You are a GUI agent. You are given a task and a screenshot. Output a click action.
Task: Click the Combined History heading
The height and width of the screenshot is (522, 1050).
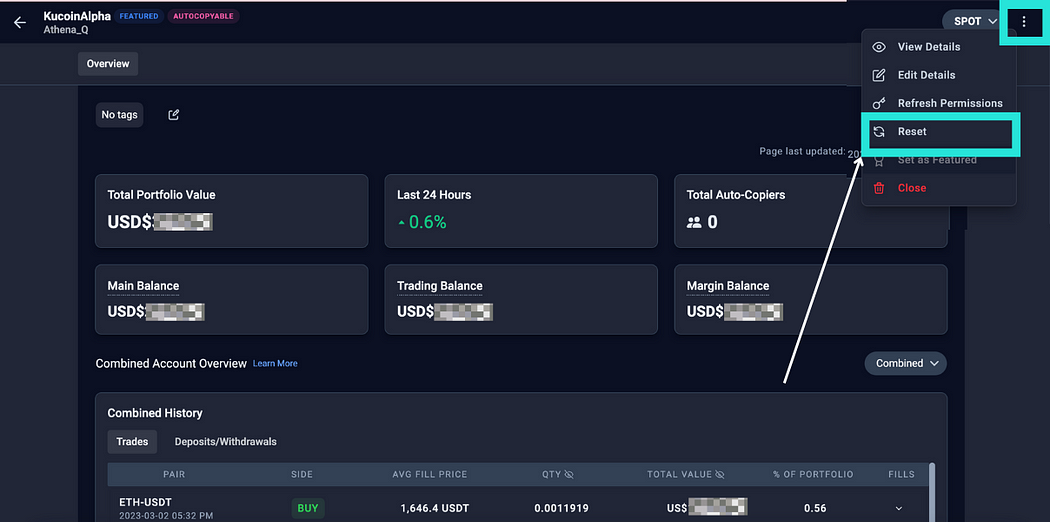coord(155,413)
